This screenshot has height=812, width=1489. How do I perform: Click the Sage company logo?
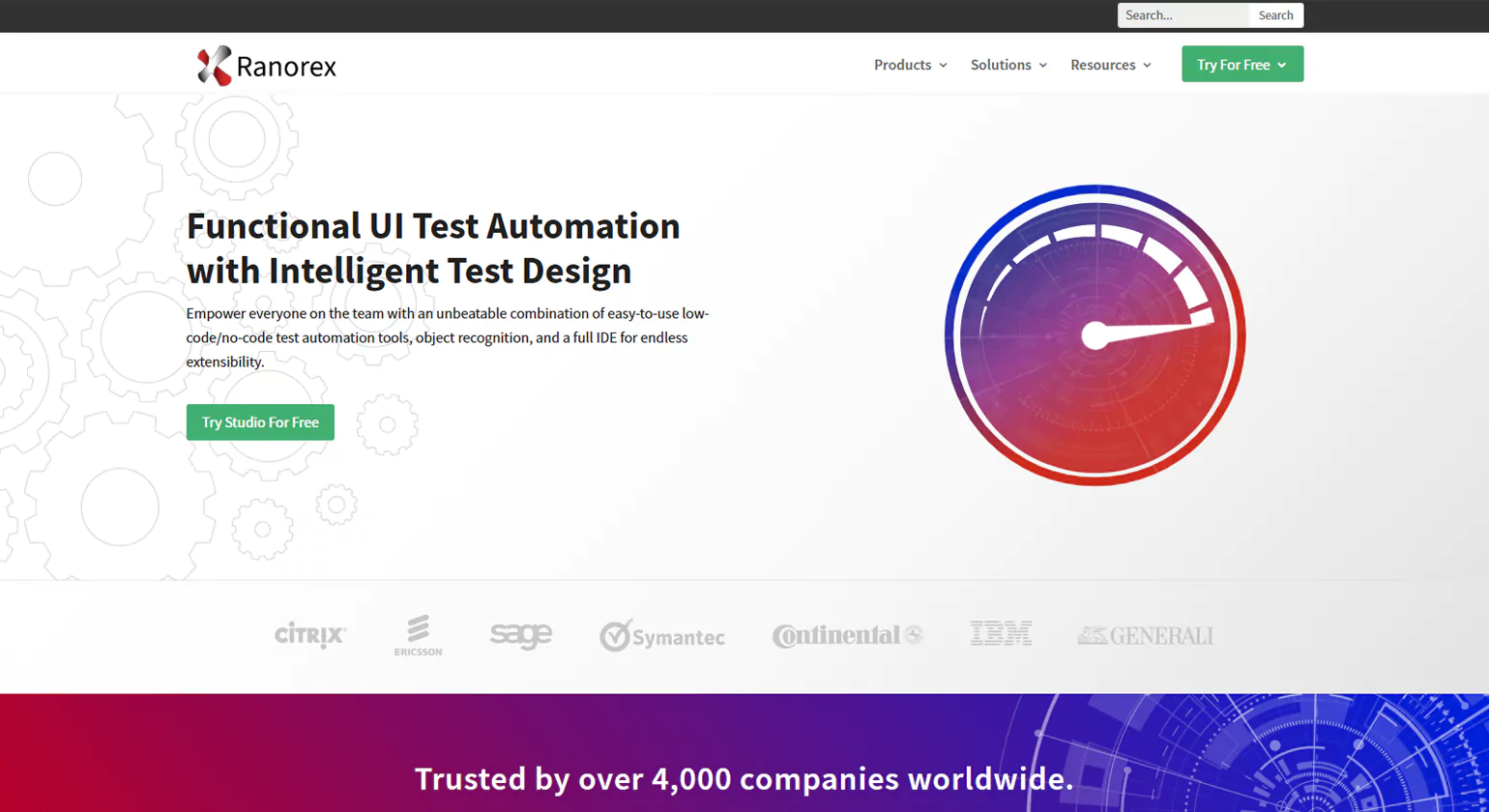pos(520,635)
